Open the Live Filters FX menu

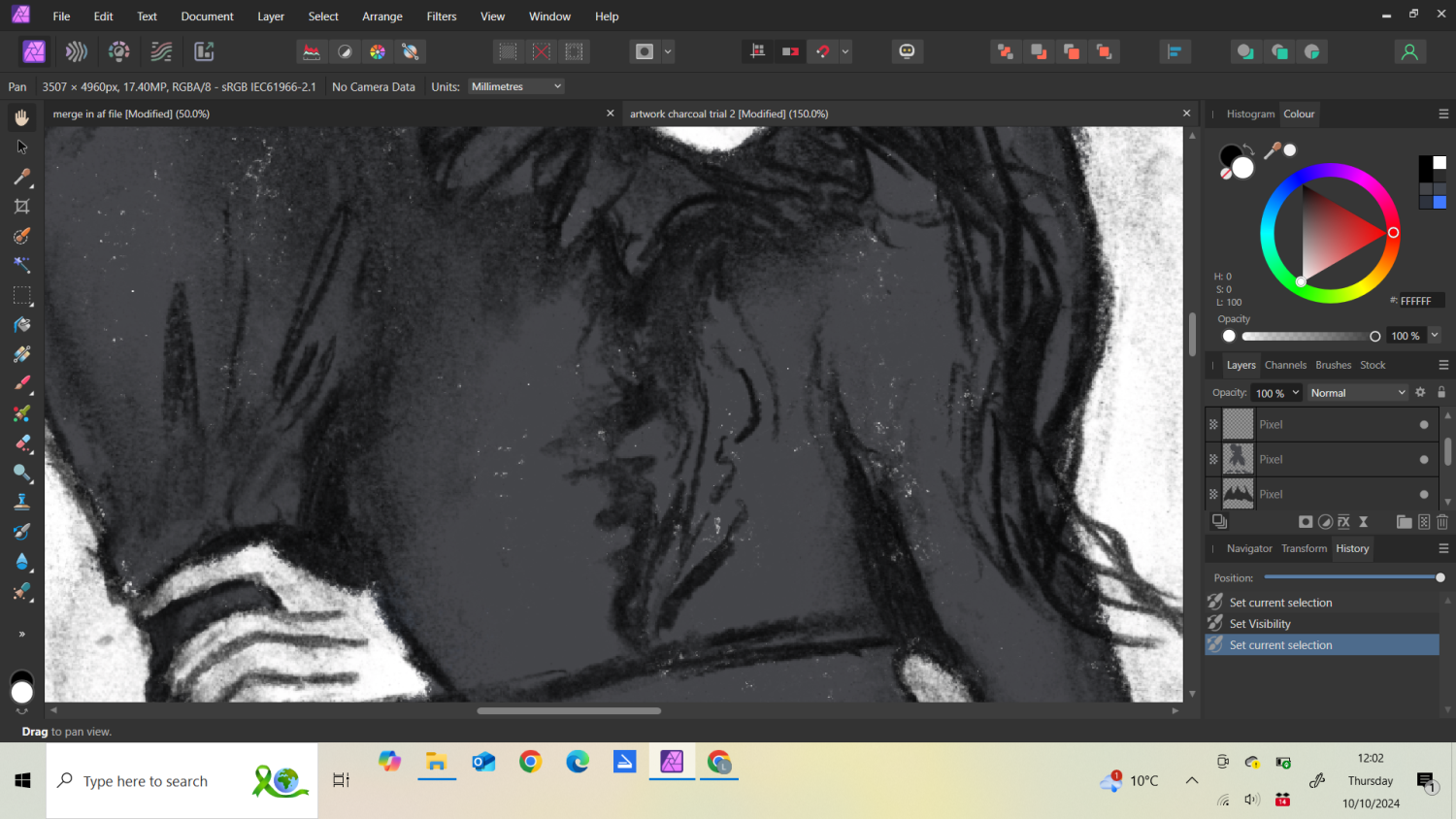pos(1343,521)
